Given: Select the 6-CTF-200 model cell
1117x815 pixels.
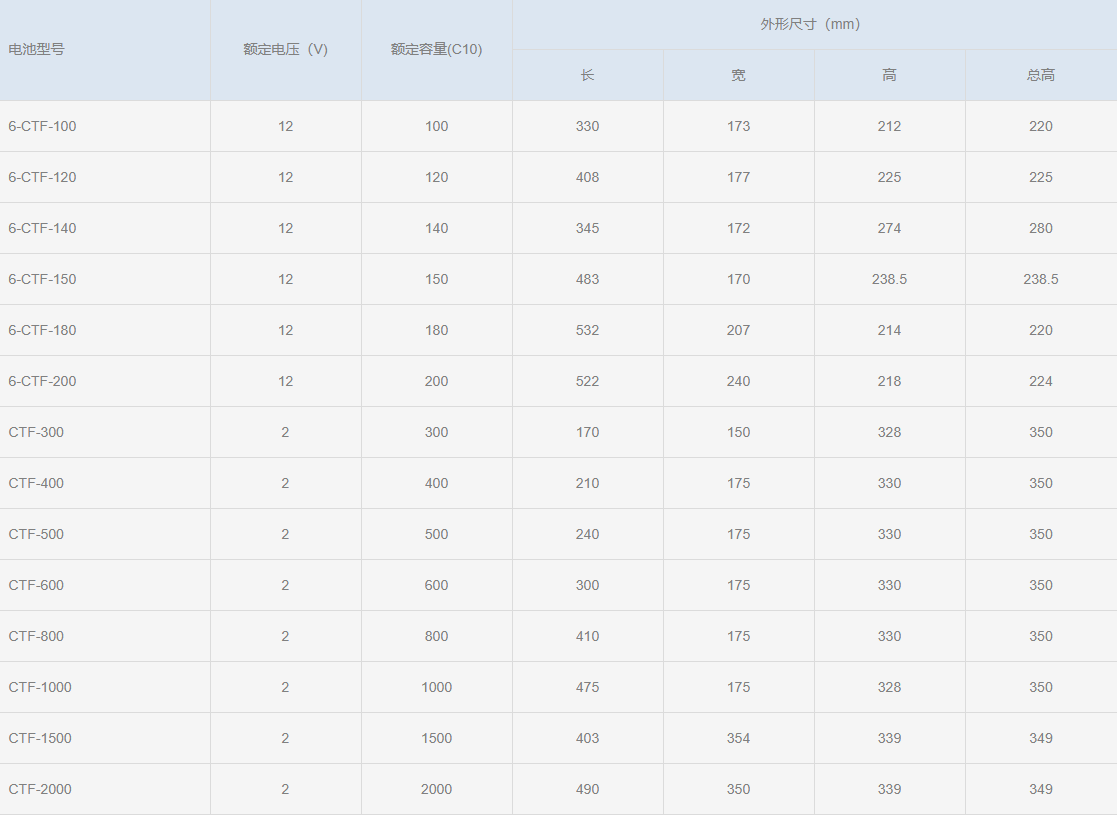Looking at the screenshot, I should coord(42,381).
